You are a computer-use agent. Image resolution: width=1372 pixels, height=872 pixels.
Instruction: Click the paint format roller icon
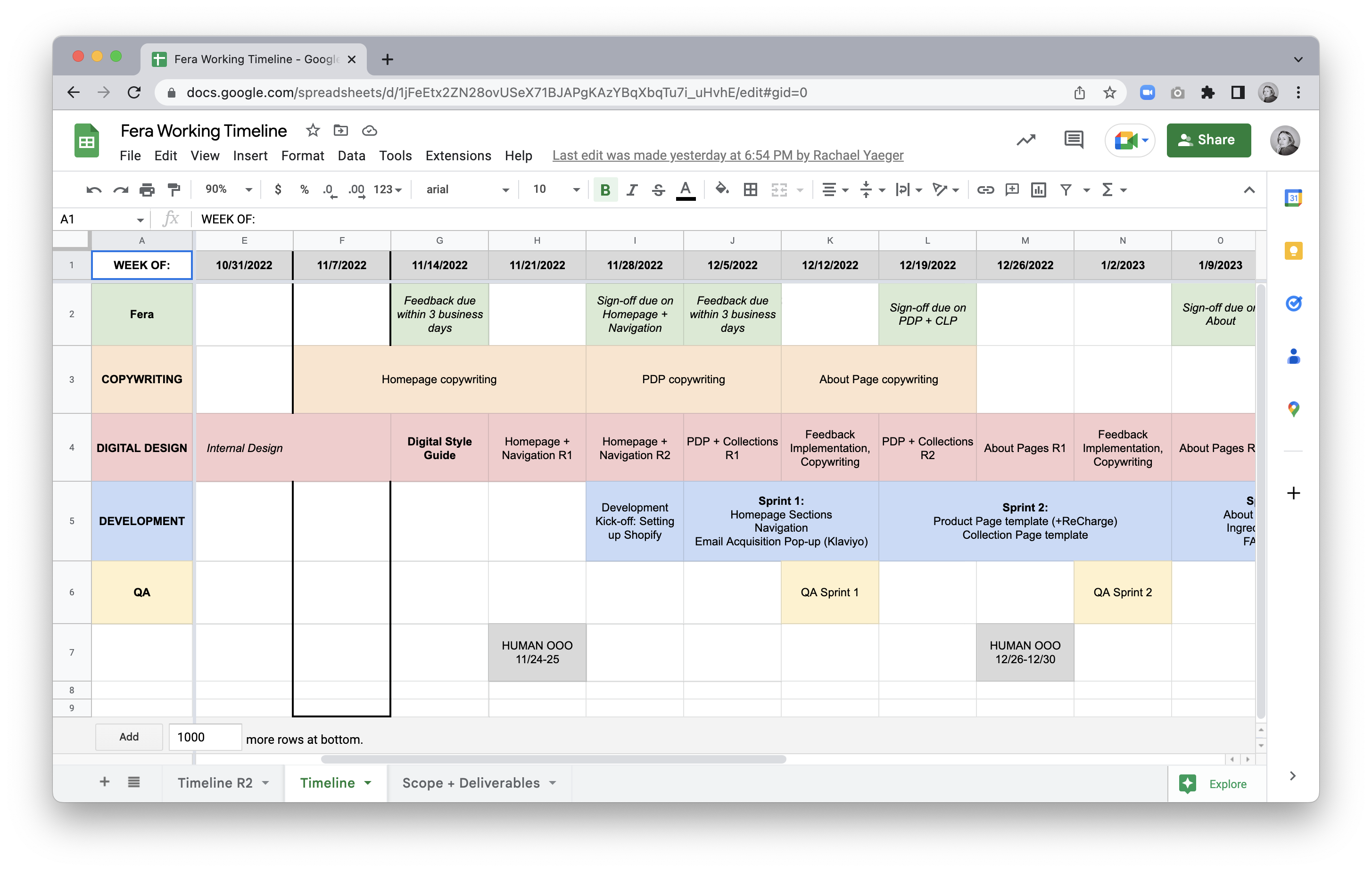174,189
